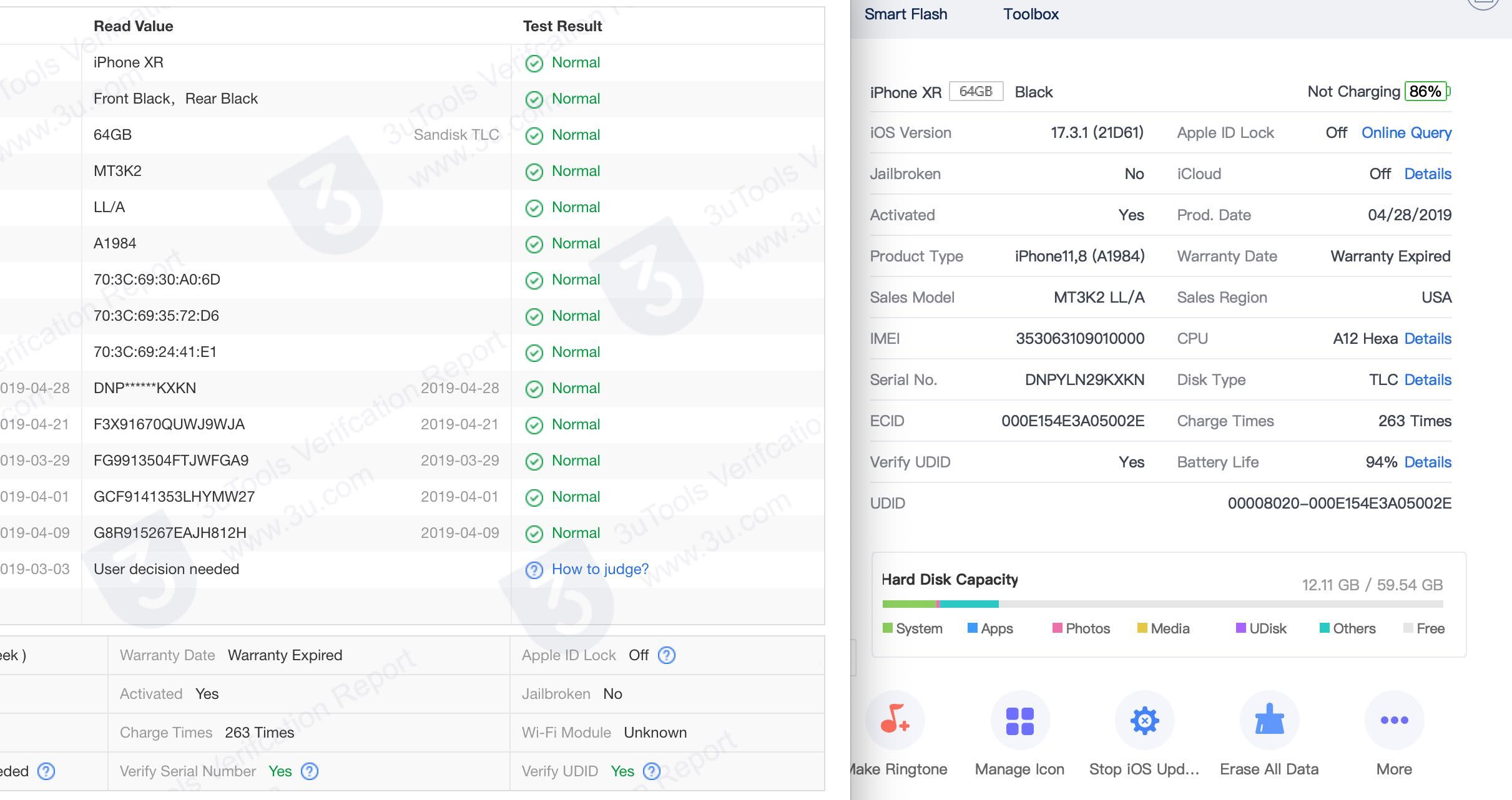1512x800 pixels.
Task: Click Verify Serial Number help icon
Action: 310,771
